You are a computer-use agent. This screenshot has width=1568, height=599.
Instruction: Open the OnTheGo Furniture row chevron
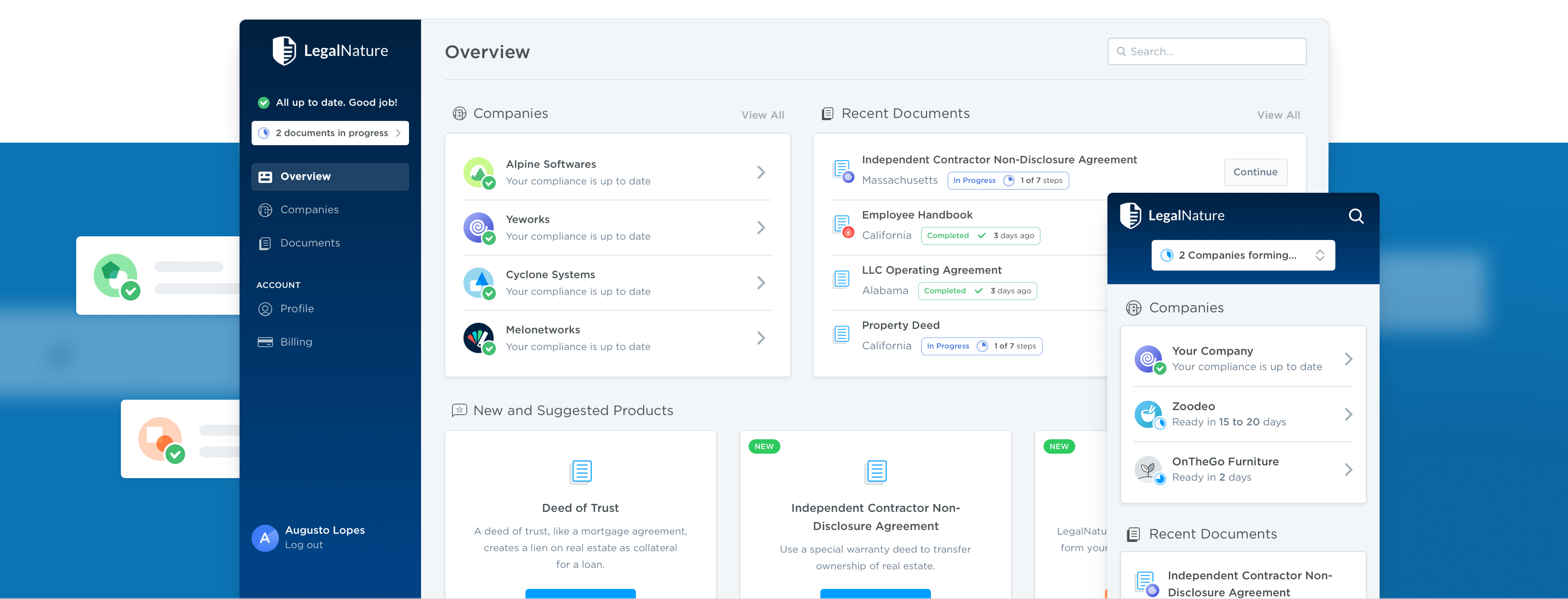[x=1348, y=469]
